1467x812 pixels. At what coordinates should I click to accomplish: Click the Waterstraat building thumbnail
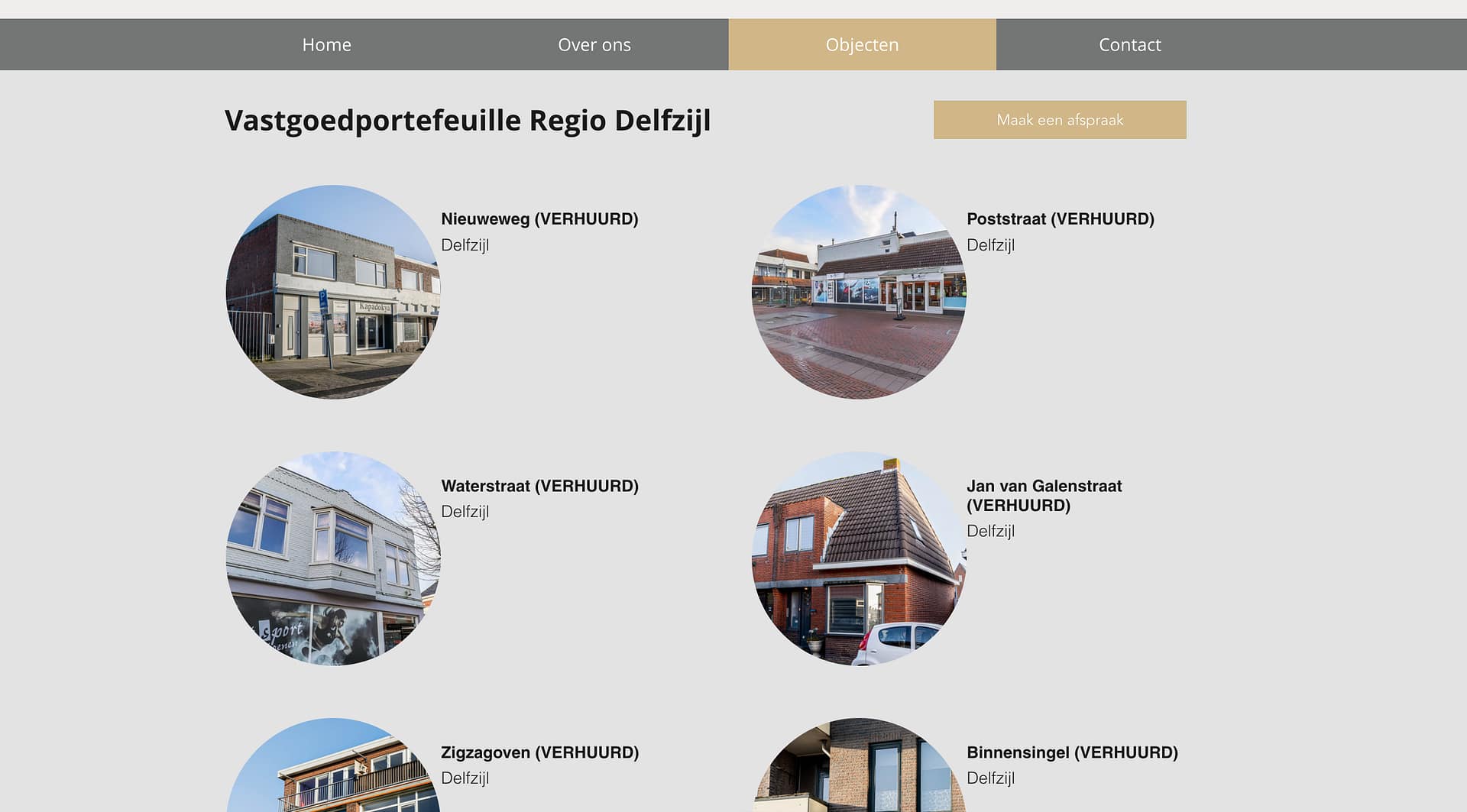click(x=333, y=558)
